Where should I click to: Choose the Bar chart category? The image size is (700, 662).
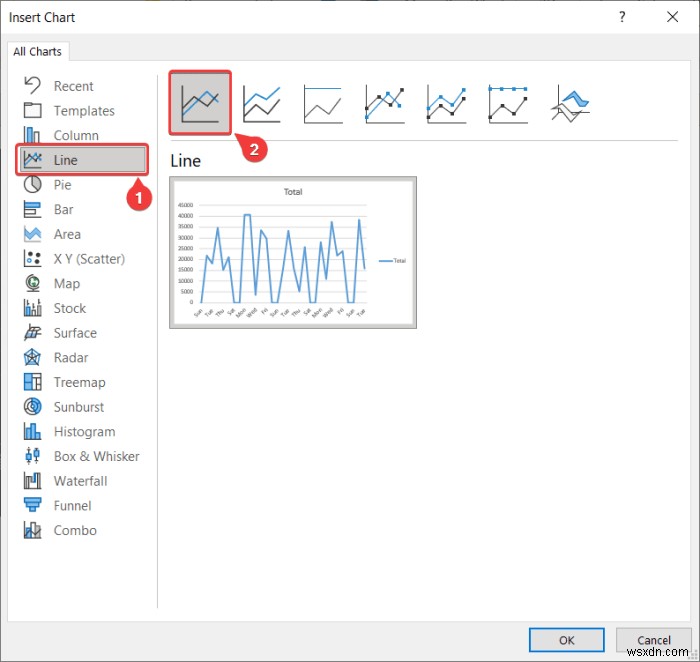pyautogui.click(x=63, y=209)
